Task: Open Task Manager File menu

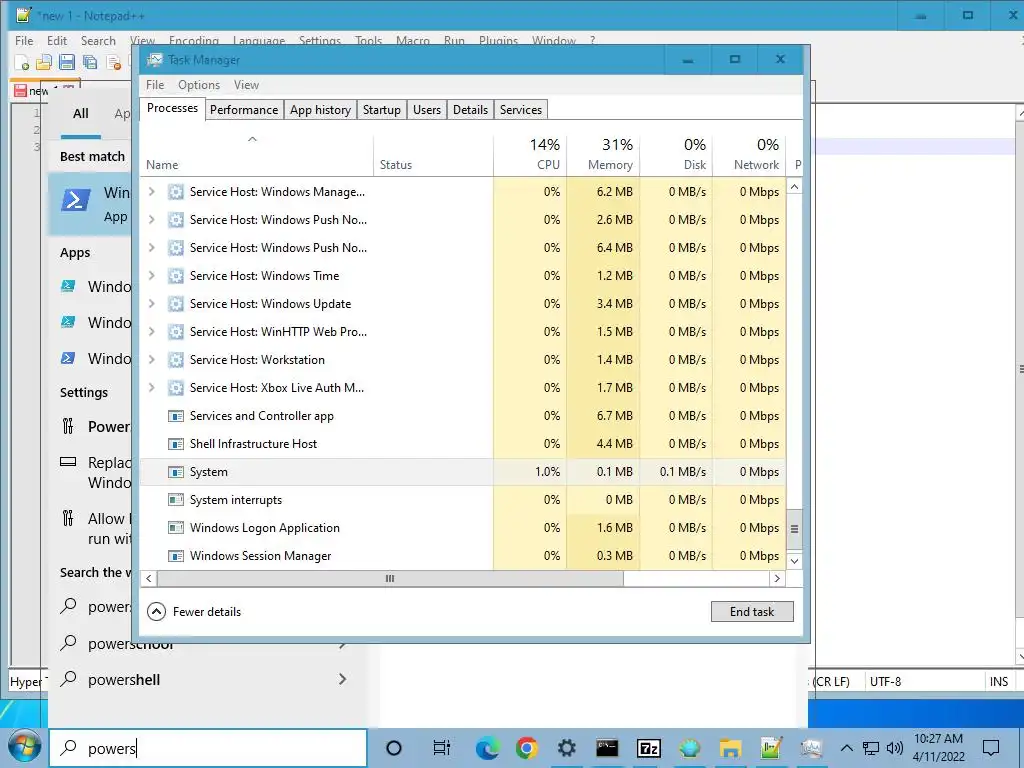Action: click(x=155, y=85)
